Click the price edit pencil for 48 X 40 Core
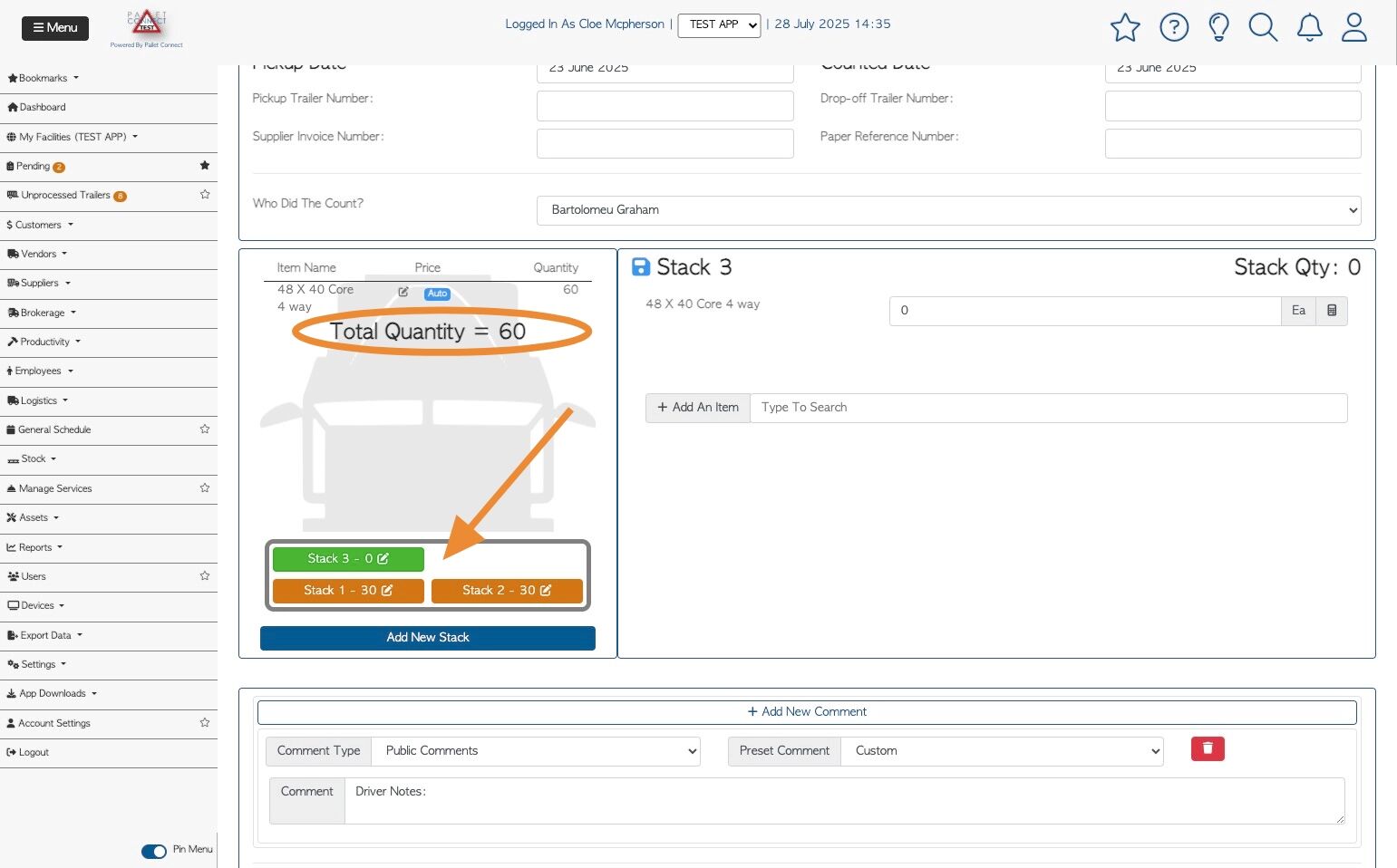Viewport: 1397px width, 868px height. [x=403, y=292]
